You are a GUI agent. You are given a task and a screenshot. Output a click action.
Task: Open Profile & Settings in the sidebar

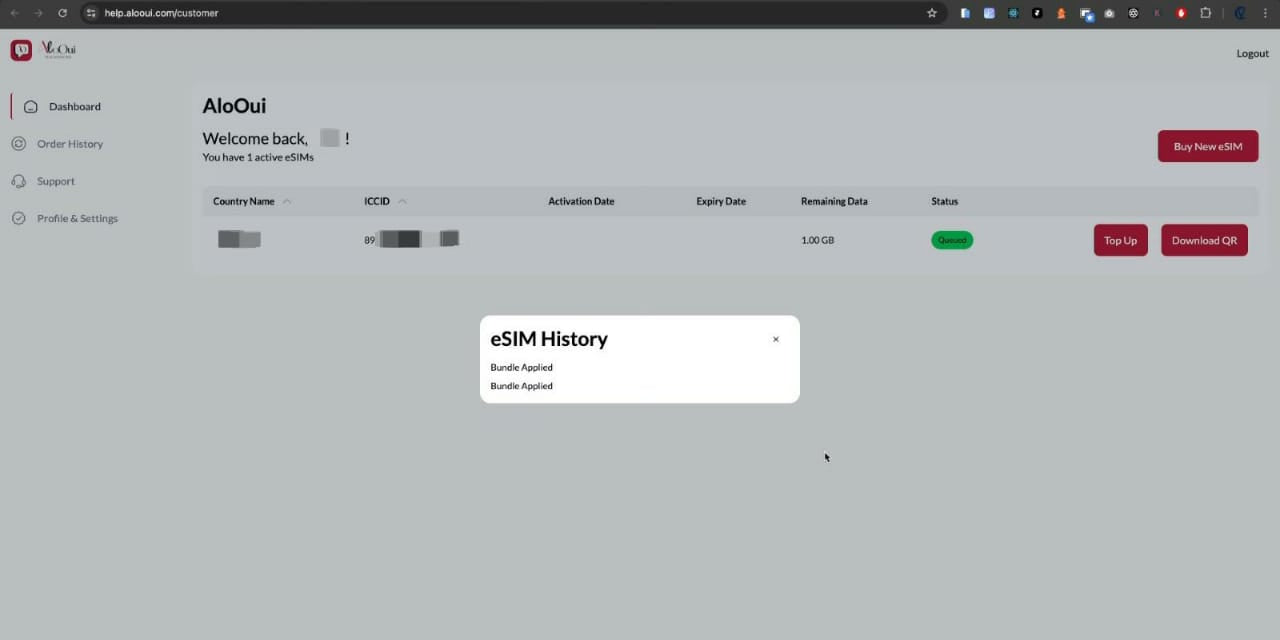point(77,218)
